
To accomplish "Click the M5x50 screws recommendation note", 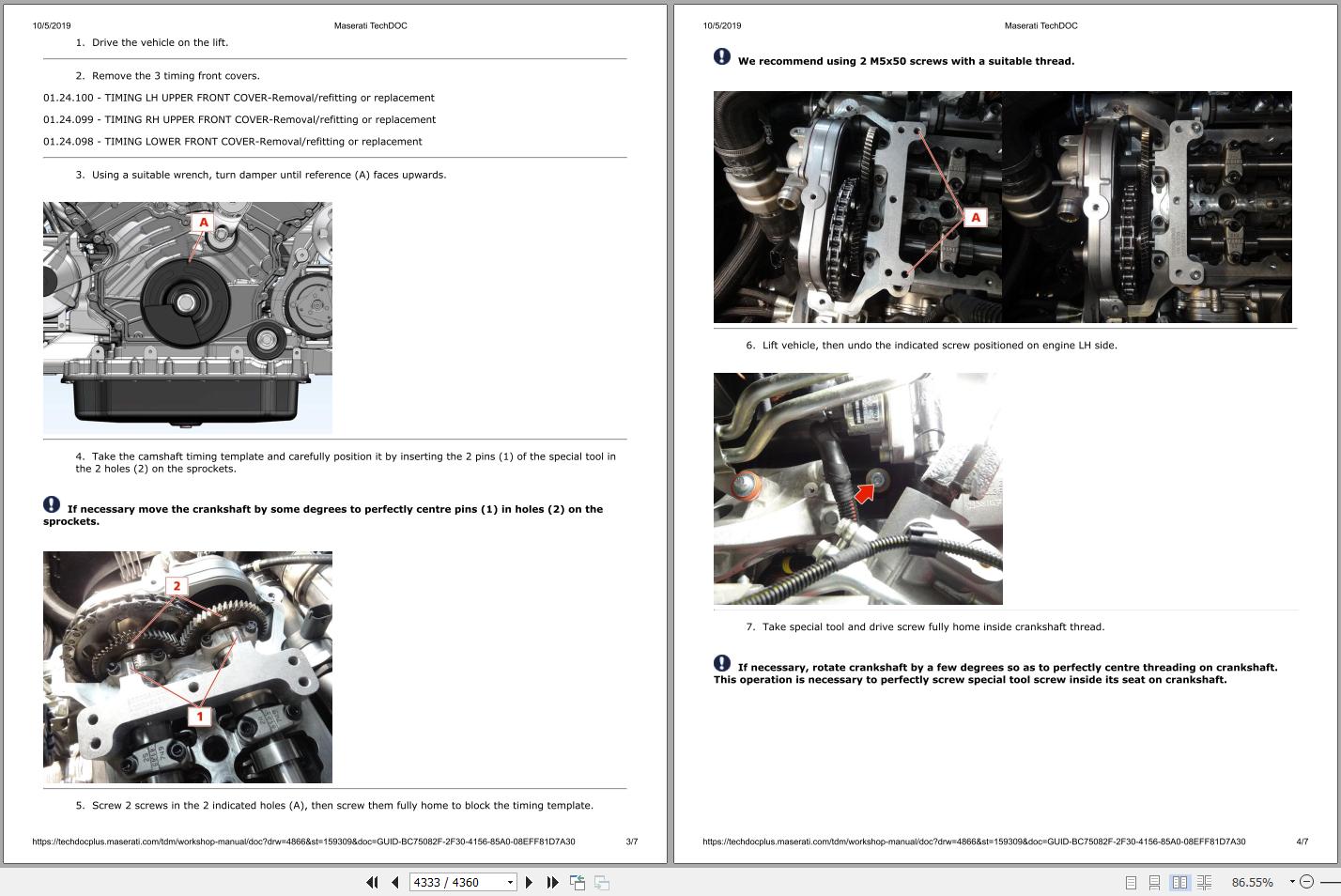I will pyautogui.click(x=906, y=61).
